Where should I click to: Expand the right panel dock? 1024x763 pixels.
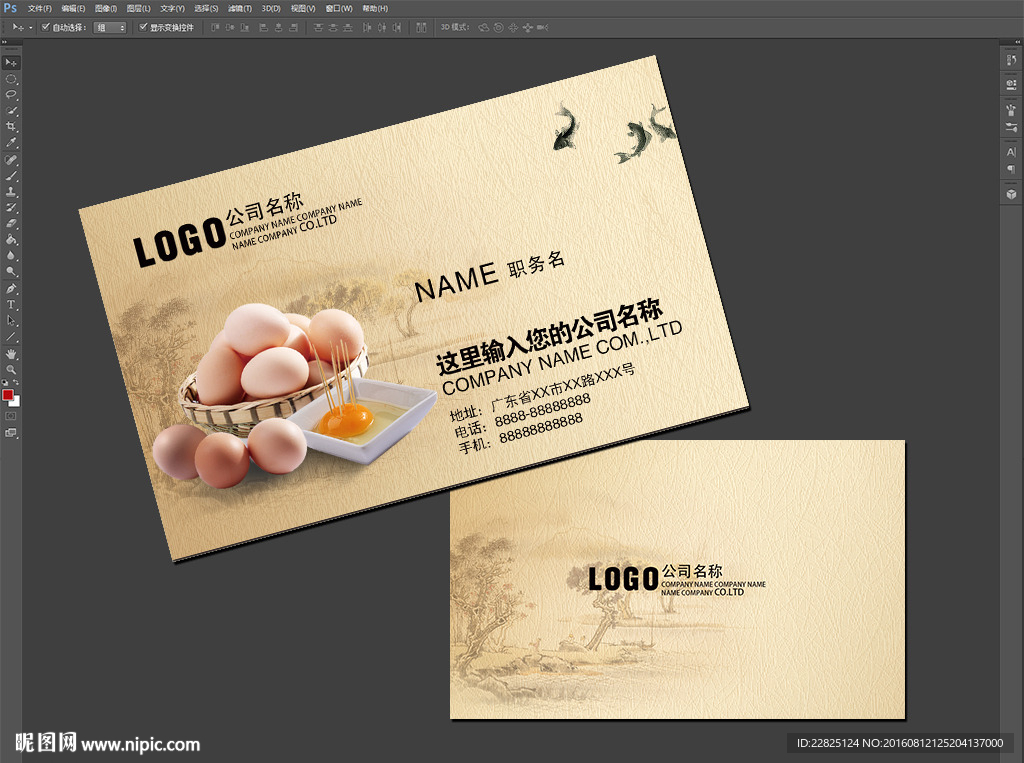pyautogui.click(x=1016, y=42)
